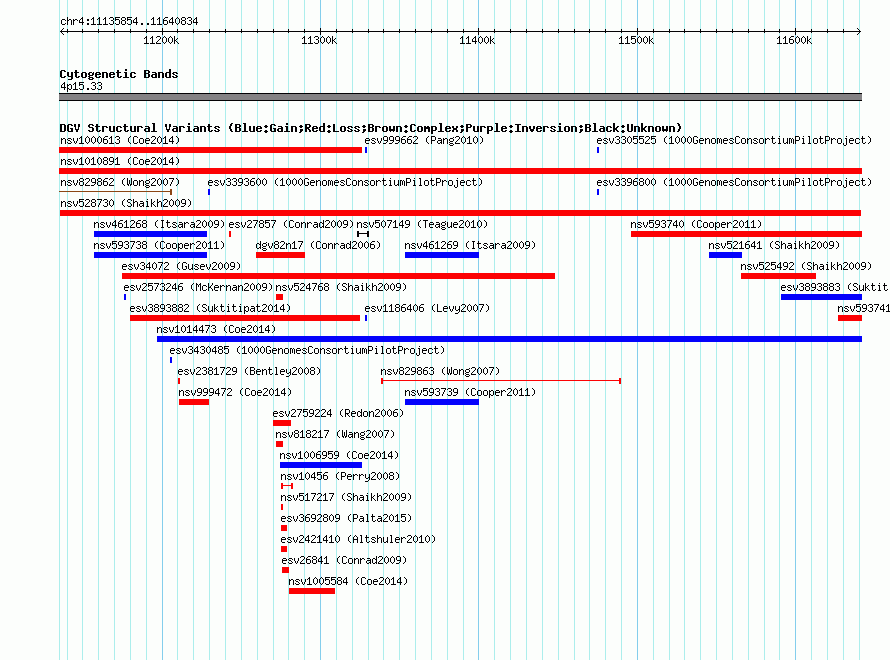Click the ruler's right arrow end
Screen dimensions: 890x660
point(859,31)
